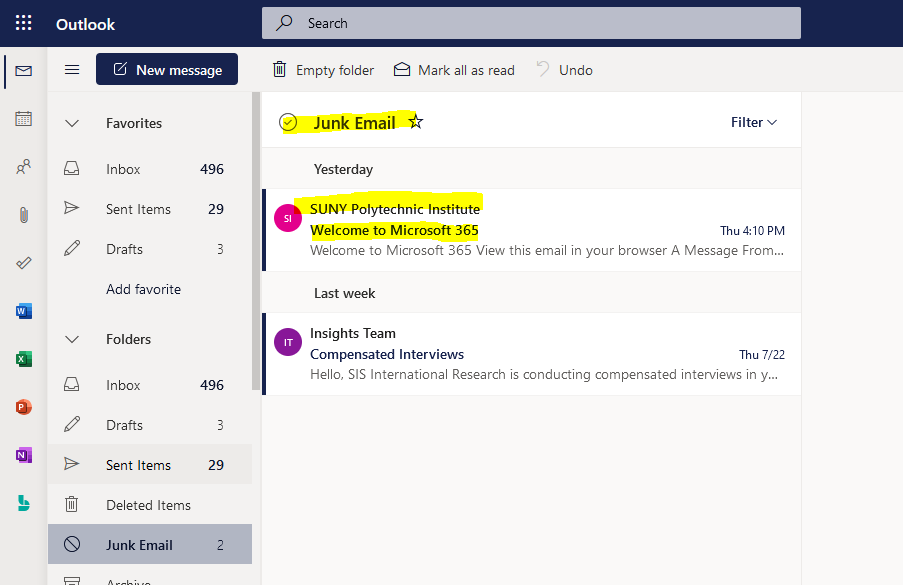Click Add favorite link
Image resolution: width=903 pixels, height=585 pixels.
(x=143, y=289)
